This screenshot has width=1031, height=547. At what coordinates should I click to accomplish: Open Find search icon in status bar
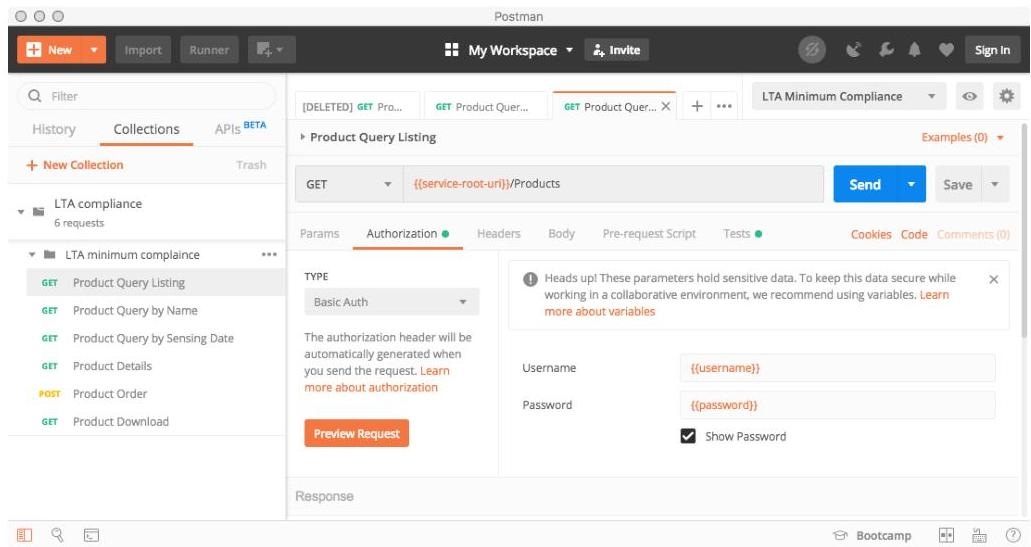coord(57,535)
